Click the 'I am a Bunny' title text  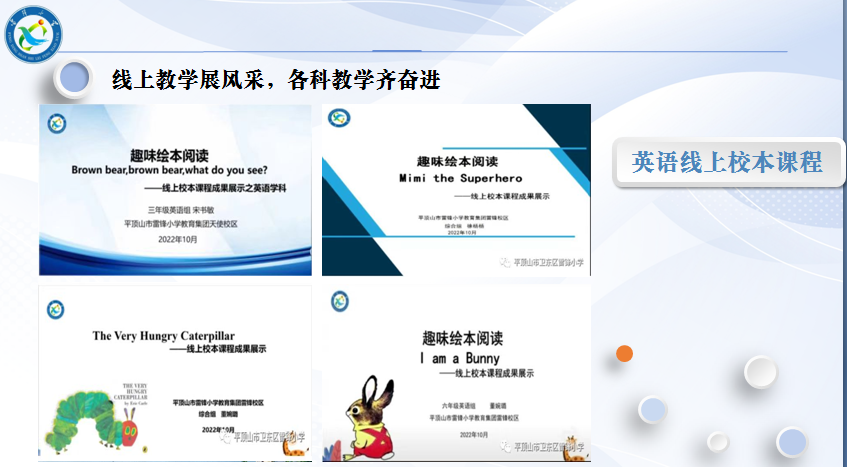click(x=459, y=356)
